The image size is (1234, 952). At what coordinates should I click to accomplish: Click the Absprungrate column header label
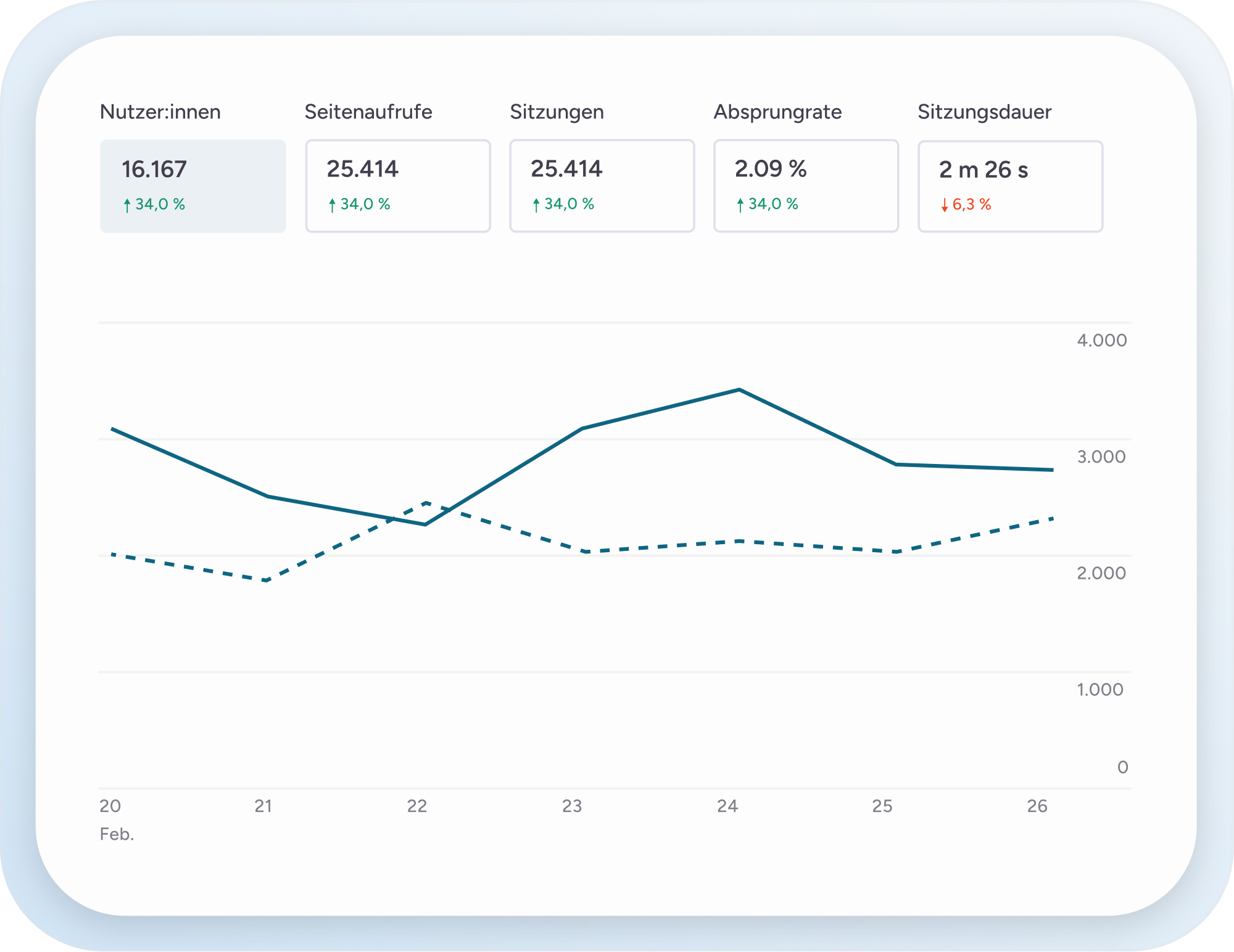777,112
